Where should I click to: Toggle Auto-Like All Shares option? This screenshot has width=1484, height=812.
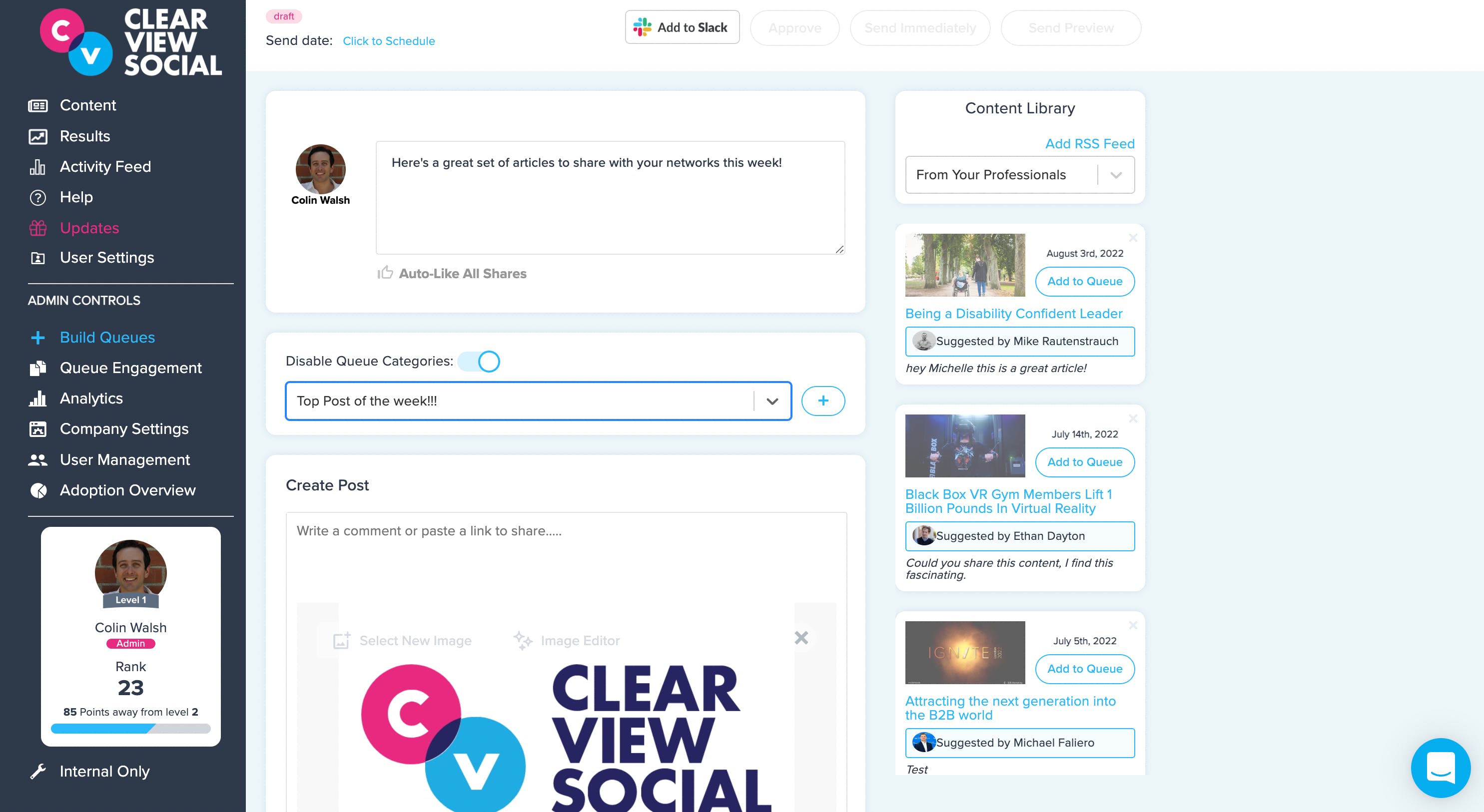[x=452, y=274]
